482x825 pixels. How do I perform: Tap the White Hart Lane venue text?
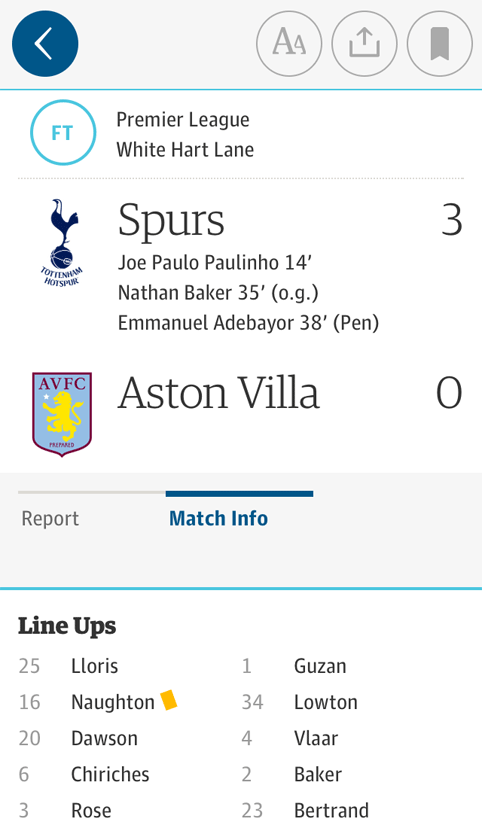(185, 150)
